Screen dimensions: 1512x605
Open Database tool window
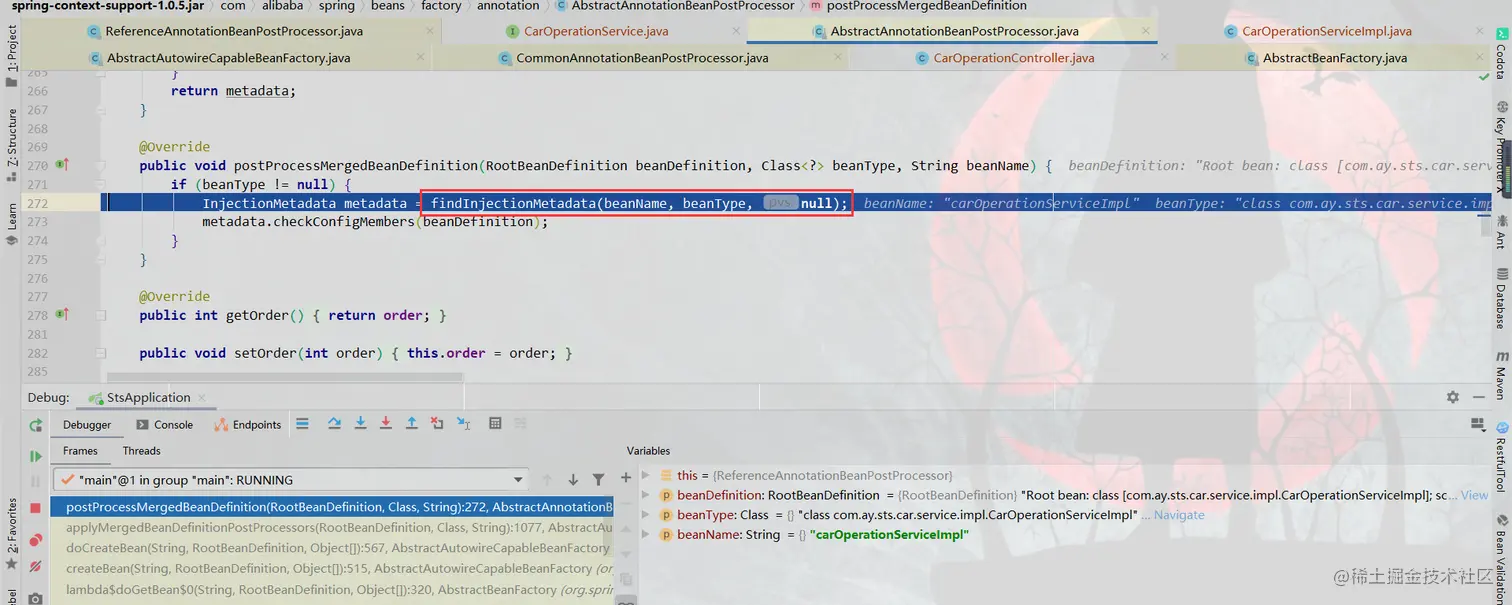1500,300
